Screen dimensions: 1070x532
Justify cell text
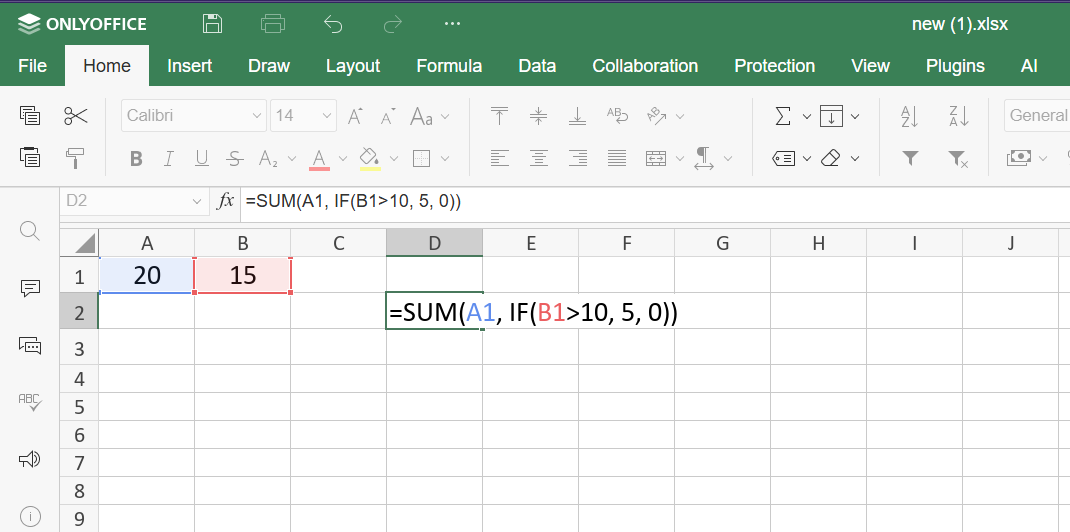pos(617,159)
